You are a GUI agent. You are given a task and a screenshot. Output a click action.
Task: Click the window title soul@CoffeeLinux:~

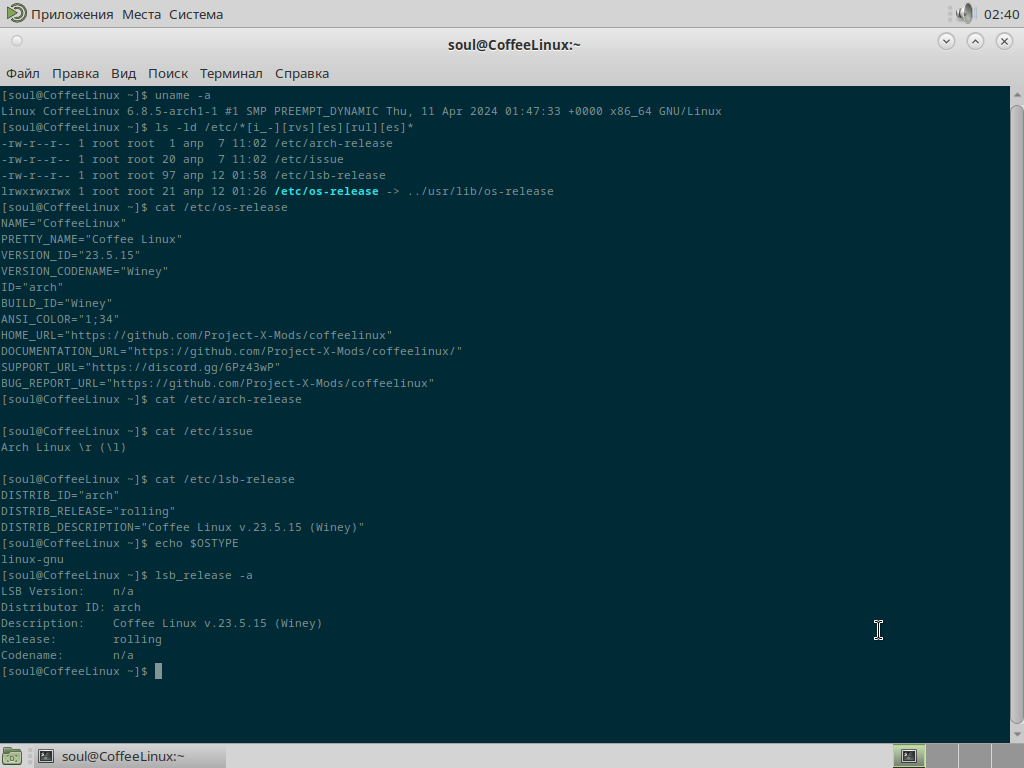click(x=514, y=45)
